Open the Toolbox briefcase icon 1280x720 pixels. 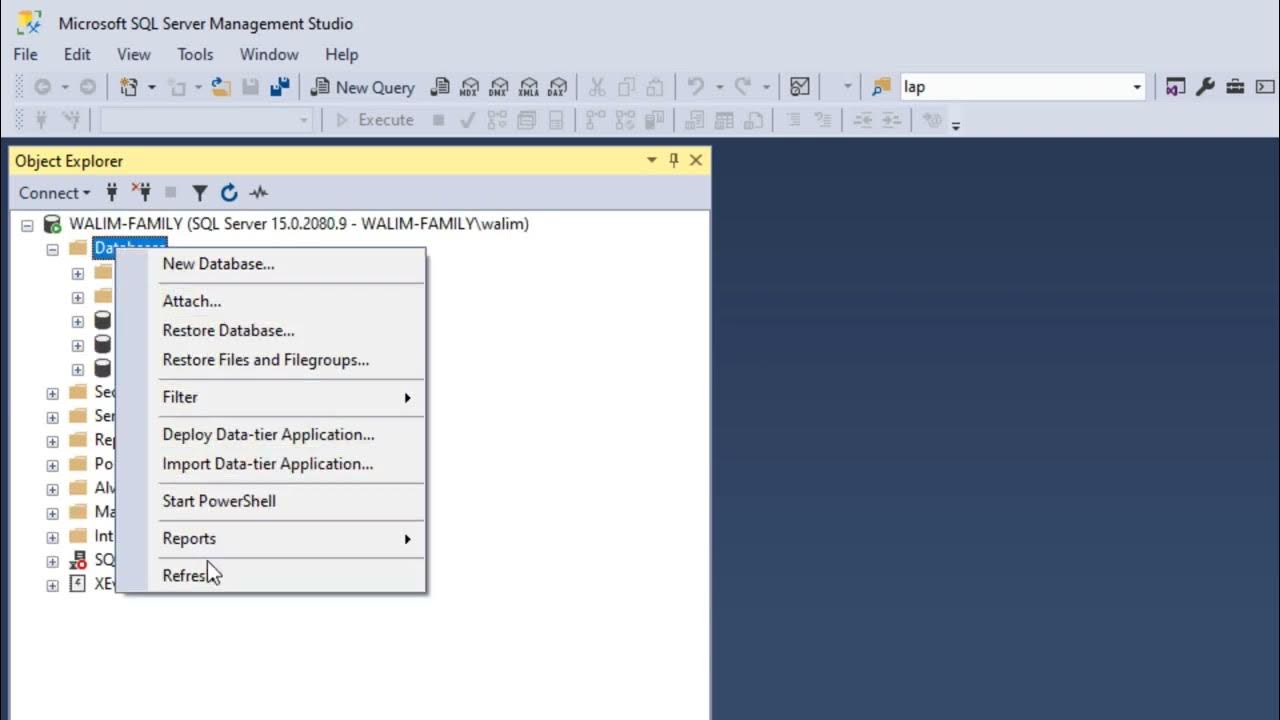pyautogui.click(x=1235, y=87)
